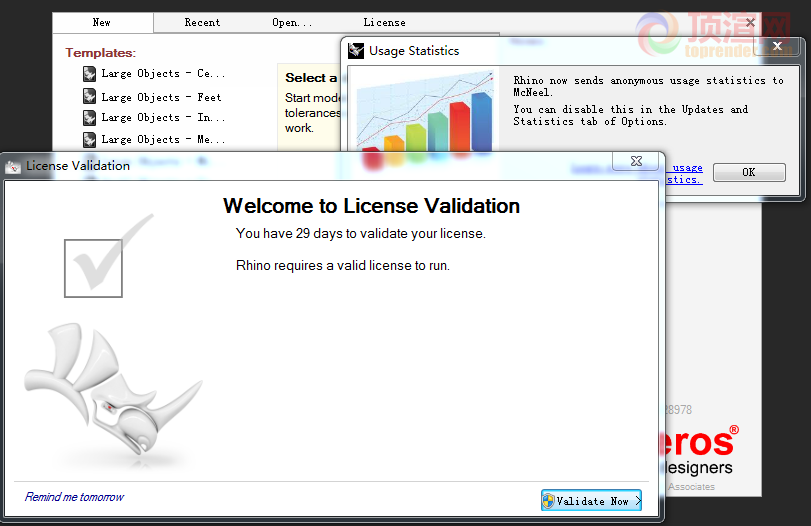This screenshot has width=811, height=526.
Task: Click the usage statistics bar chart image
Action: point(425,112)
